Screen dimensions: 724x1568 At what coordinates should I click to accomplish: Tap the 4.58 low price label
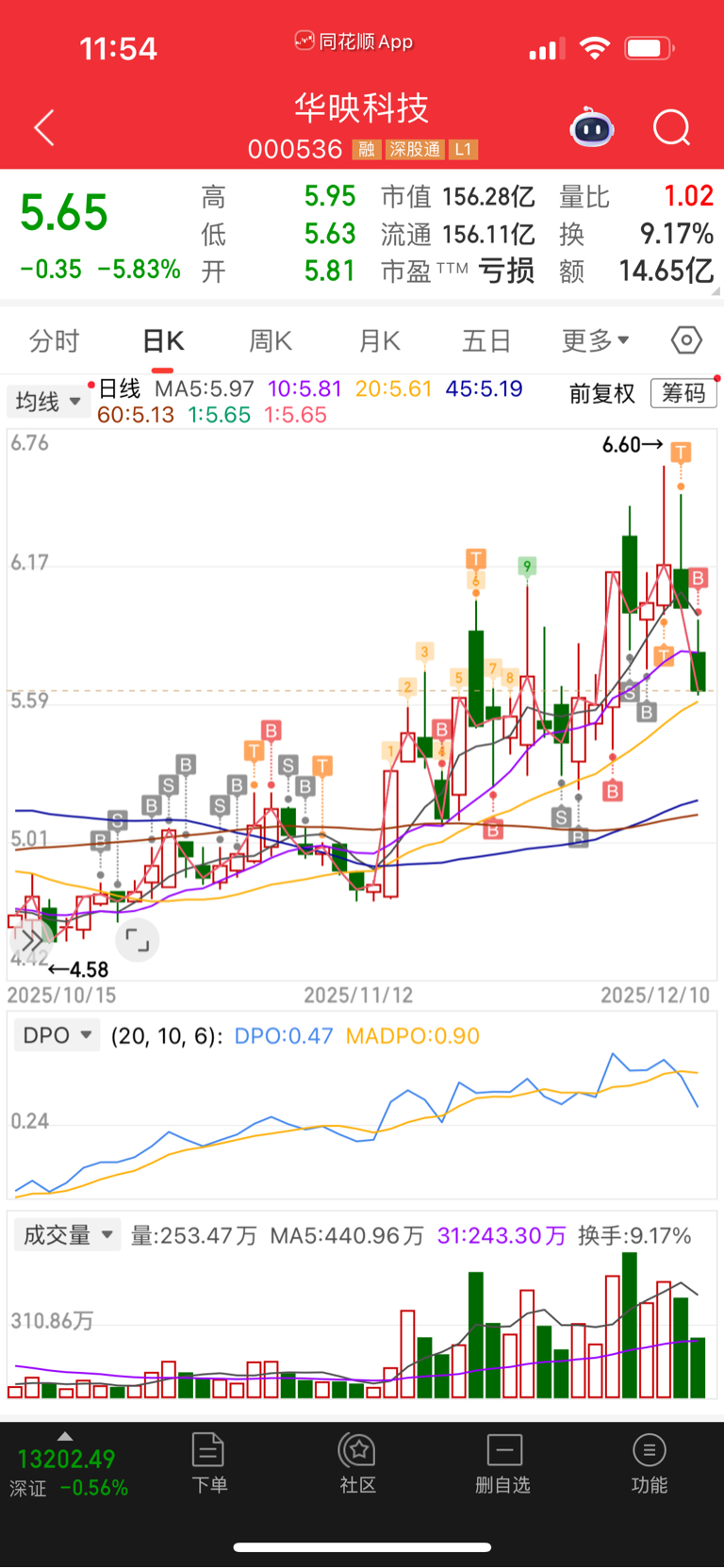pos(89,969)
